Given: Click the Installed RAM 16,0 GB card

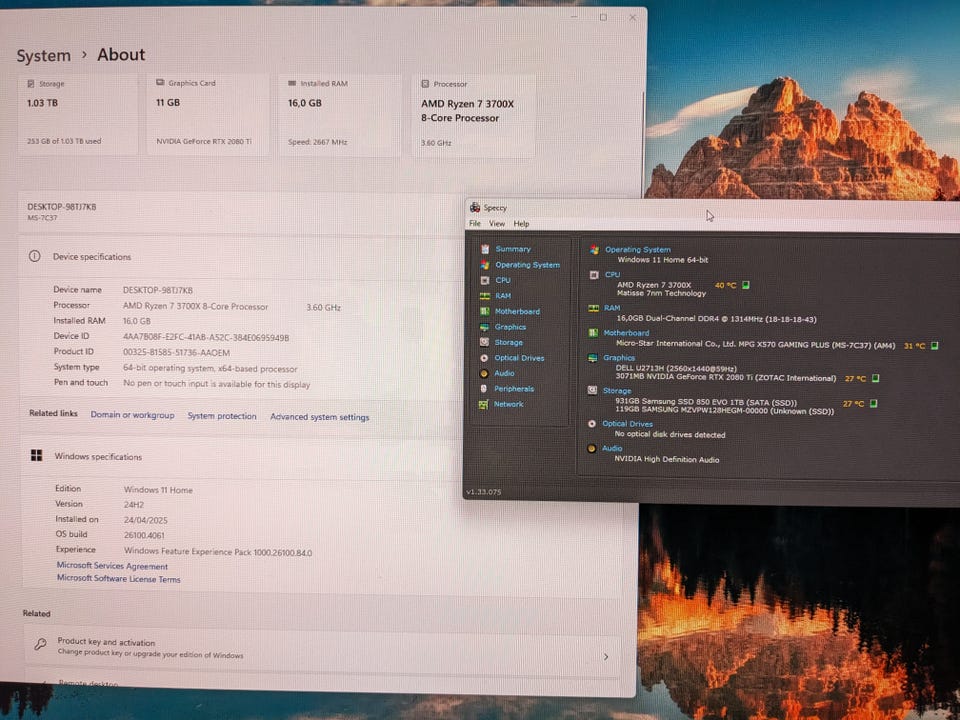Looking at the screenshot, I should (340, 115).
